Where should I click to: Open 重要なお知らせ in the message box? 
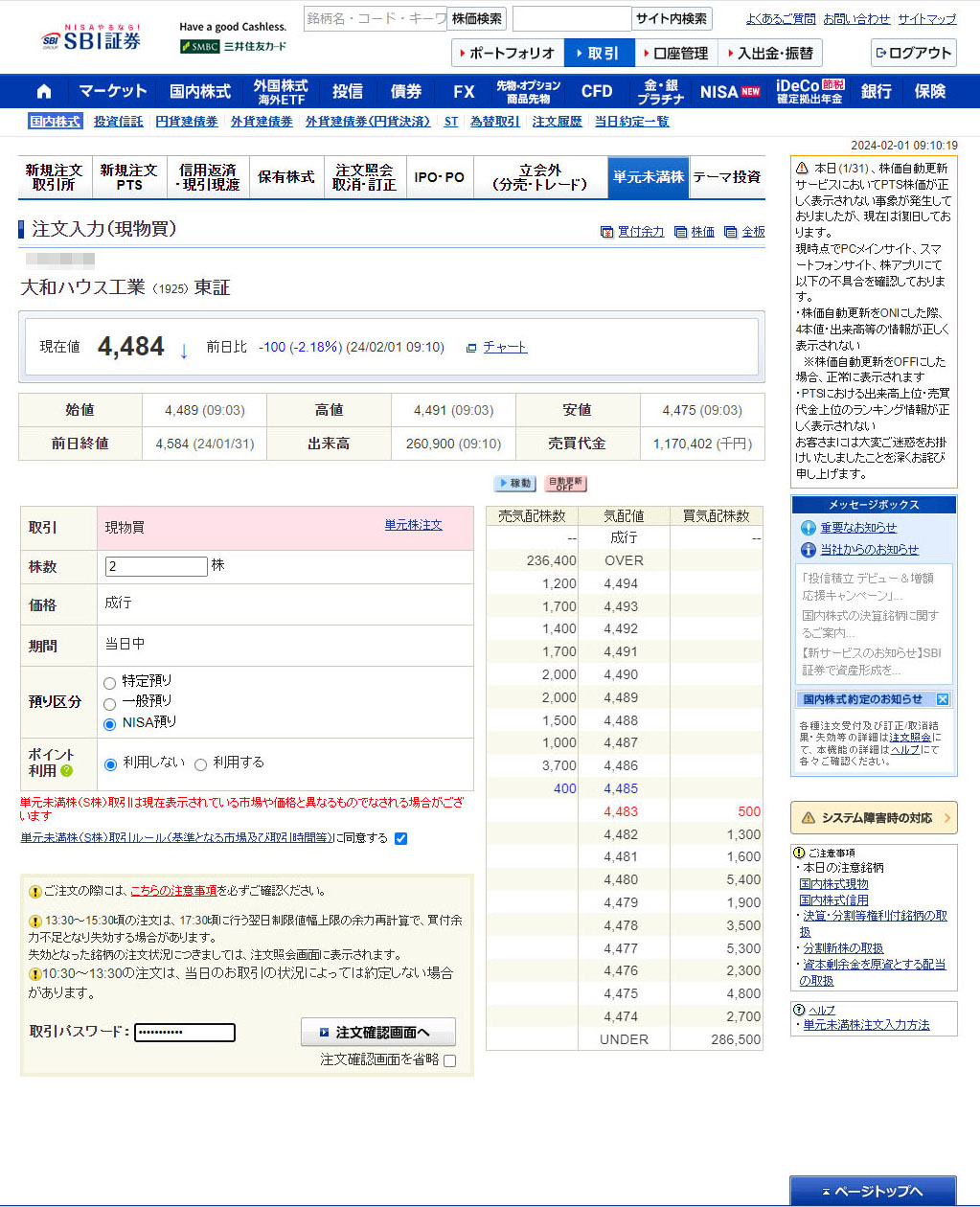[857, 528]
